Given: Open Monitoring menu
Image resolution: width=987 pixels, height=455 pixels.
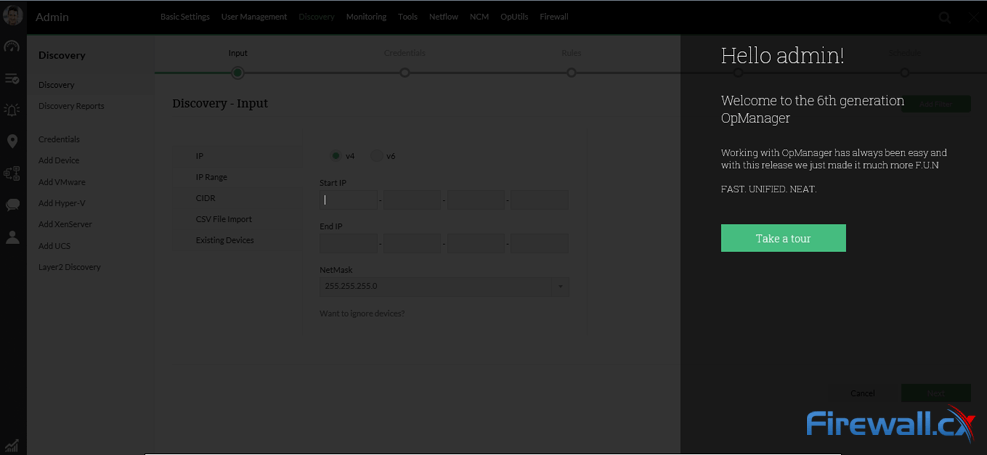Looking at the screenshot, I should (366, 17).
